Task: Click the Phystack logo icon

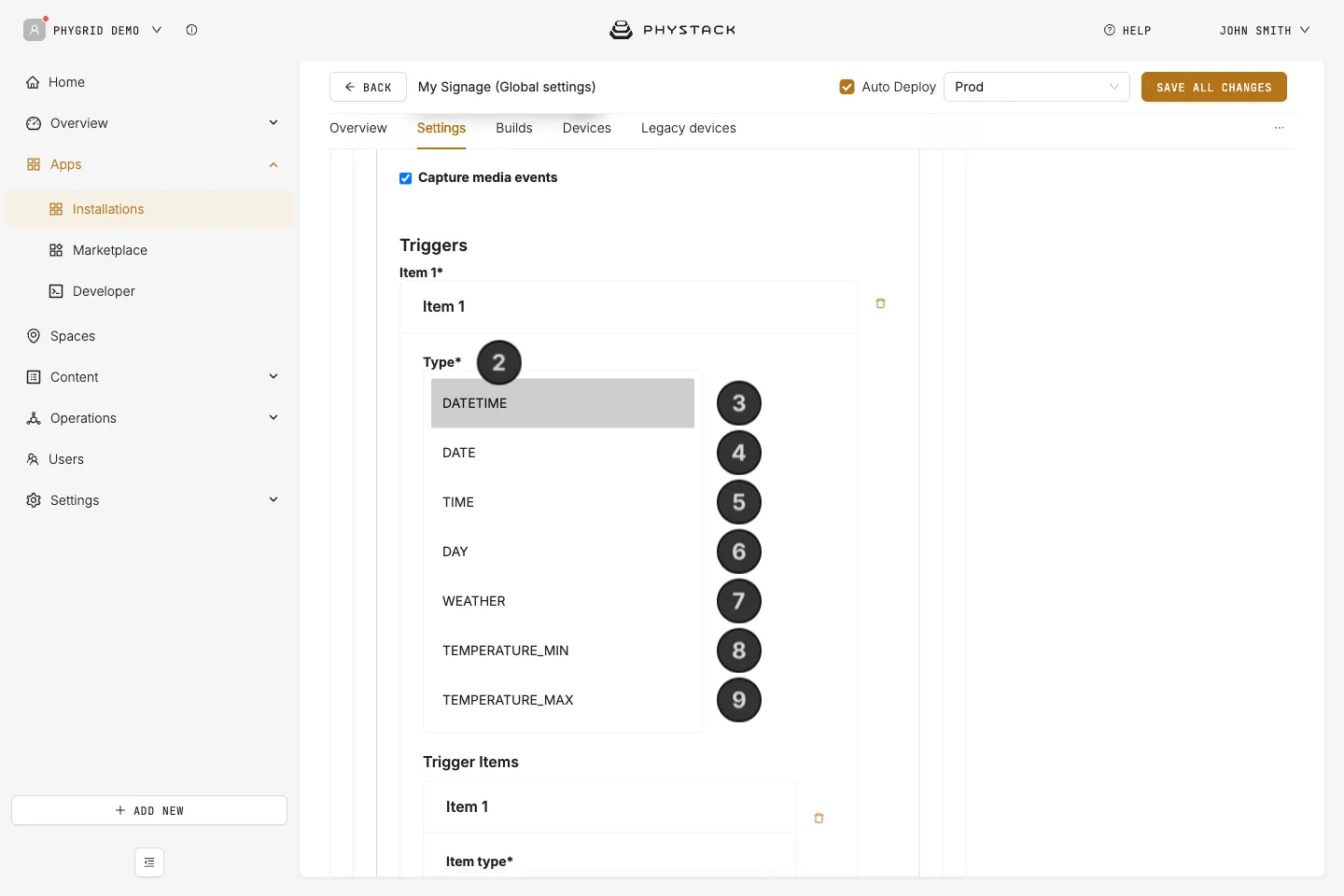Action: [621, 30]
